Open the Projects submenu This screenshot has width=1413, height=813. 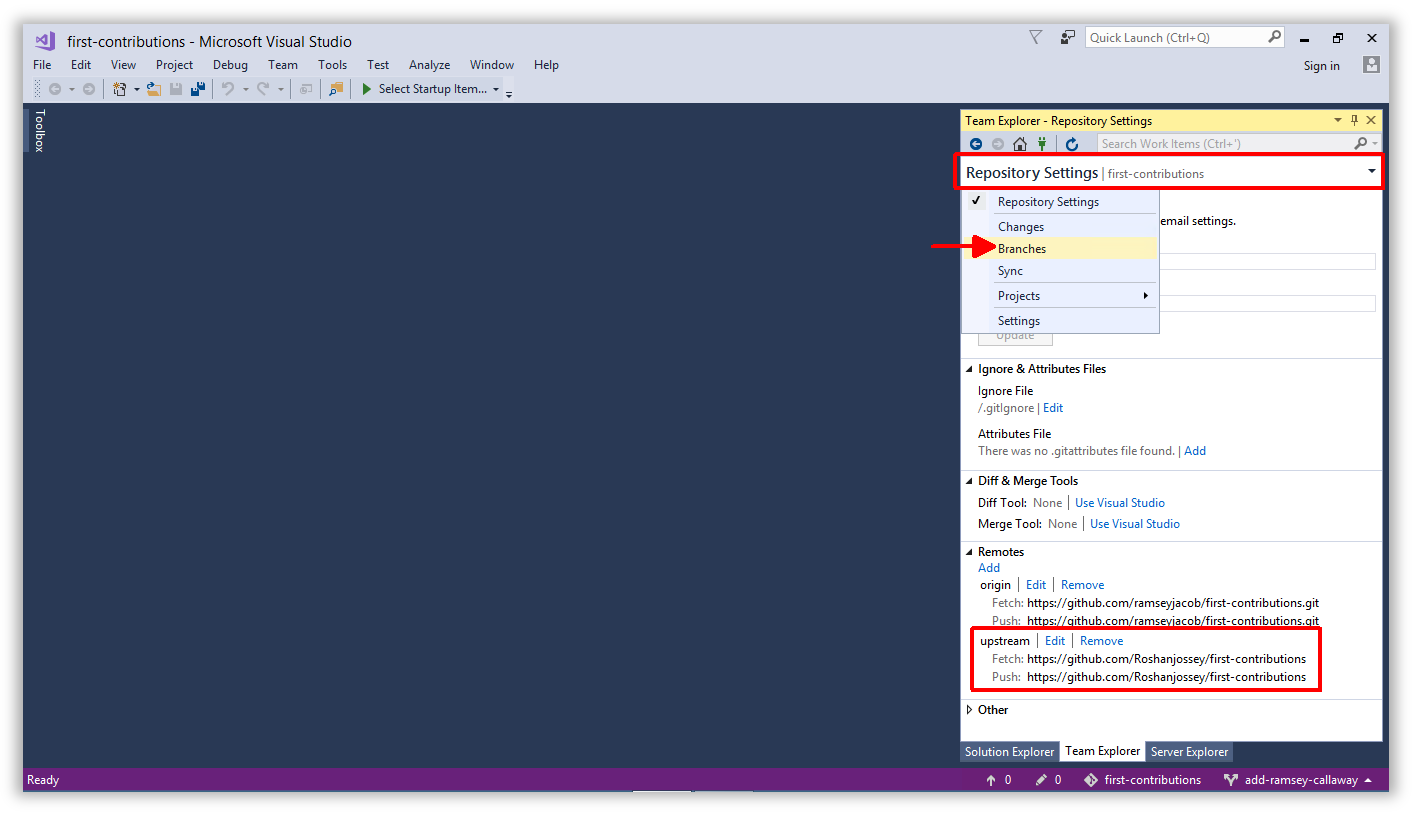[1060, 296]
